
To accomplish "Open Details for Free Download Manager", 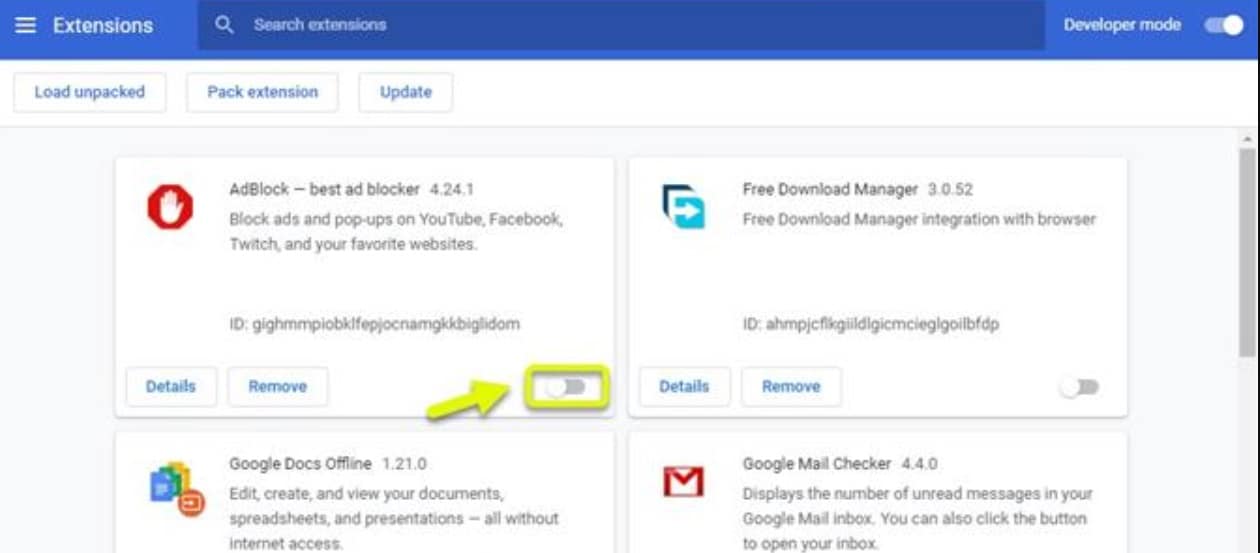I will pos(684,386).
